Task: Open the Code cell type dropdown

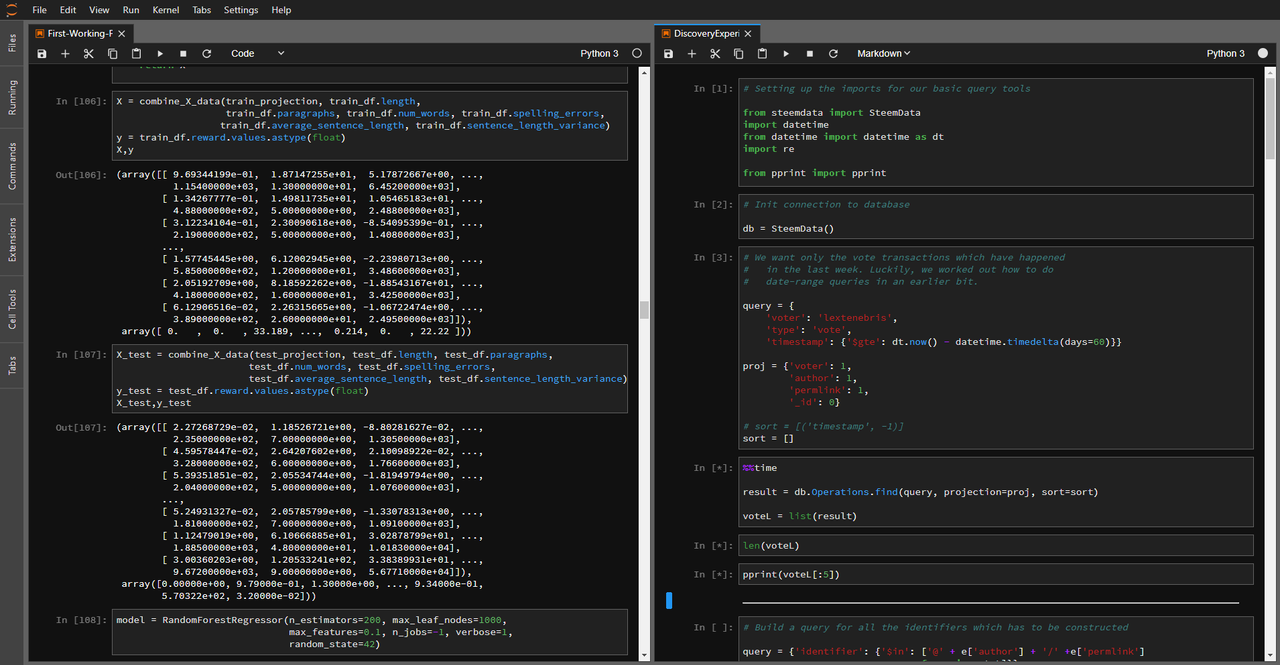Action: click(x=257, y=54)
